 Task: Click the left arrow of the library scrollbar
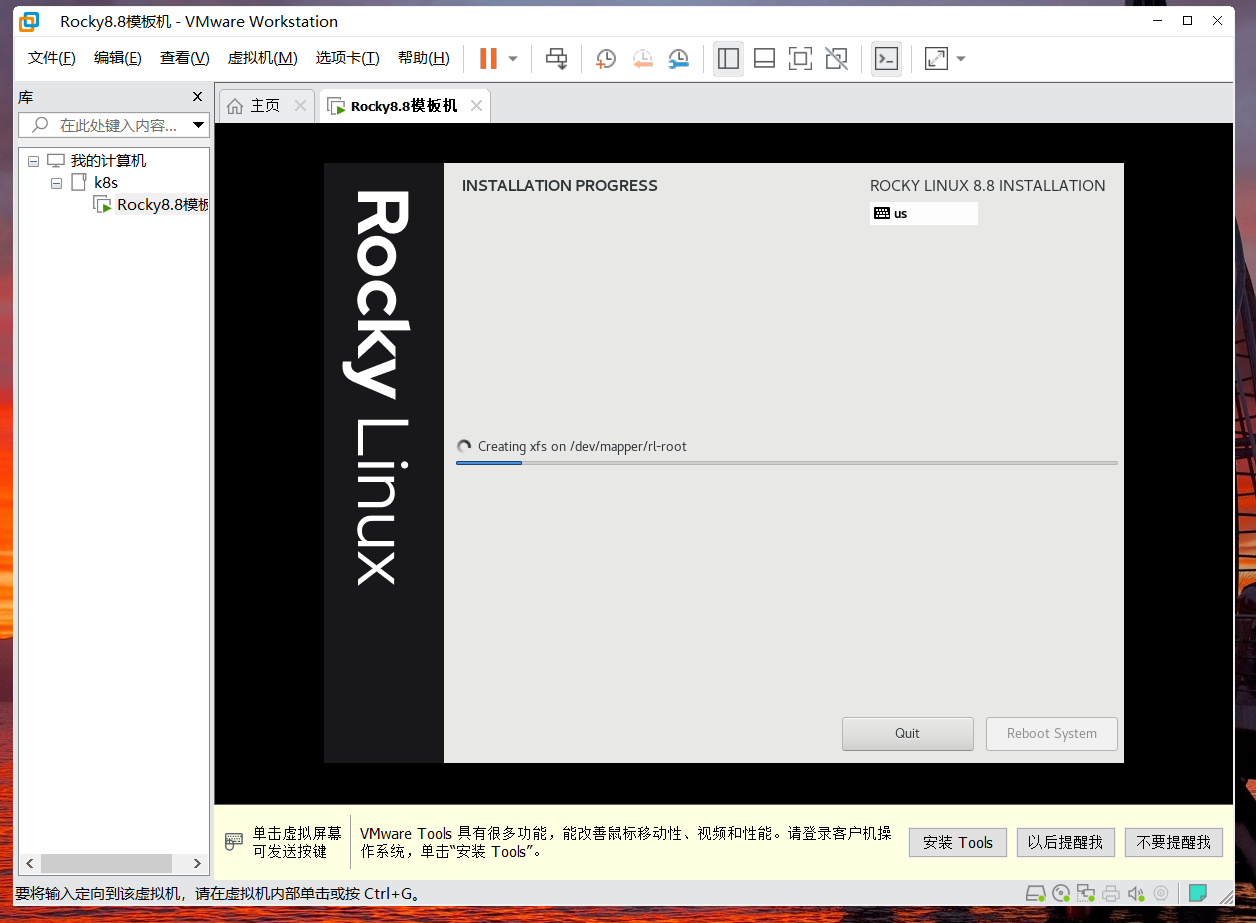point(30,863)
